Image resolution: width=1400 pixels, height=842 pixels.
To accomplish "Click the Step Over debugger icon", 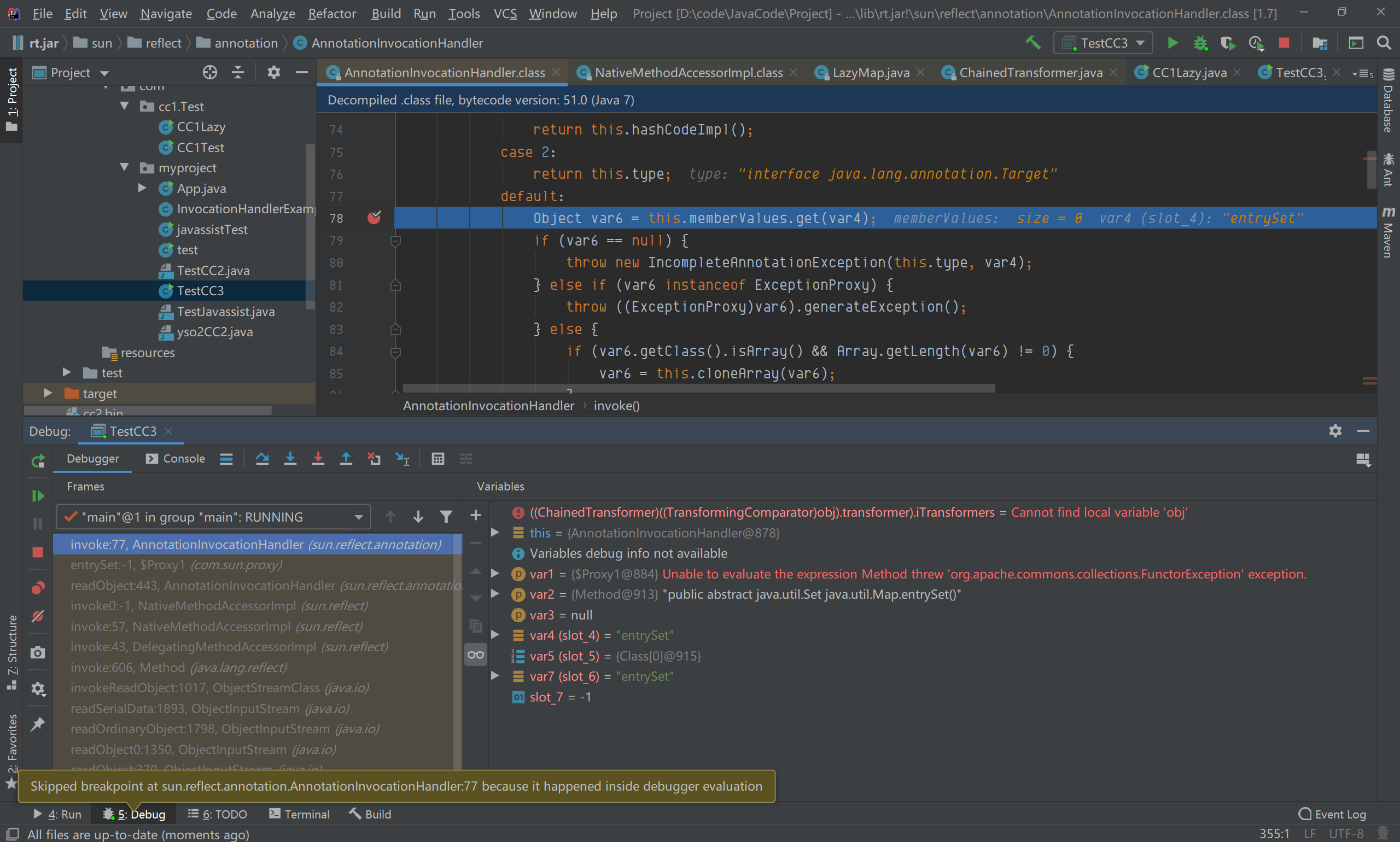I will tap(262, 458).
